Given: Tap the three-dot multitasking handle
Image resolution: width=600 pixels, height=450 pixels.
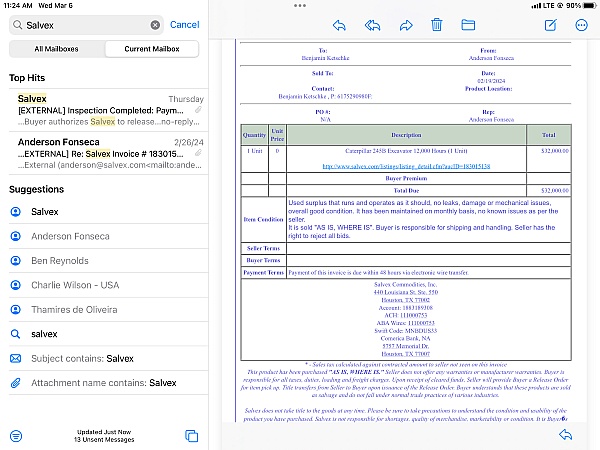Looking at the screenshot, I should 300,6.
